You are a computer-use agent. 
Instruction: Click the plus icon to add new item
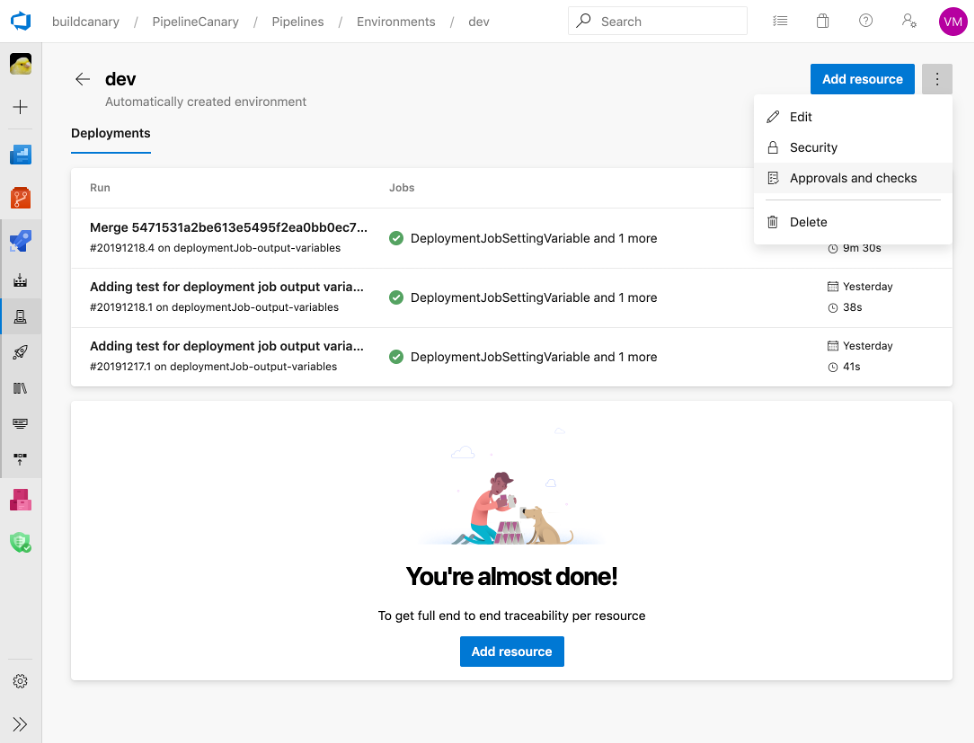tap(20, 107)
